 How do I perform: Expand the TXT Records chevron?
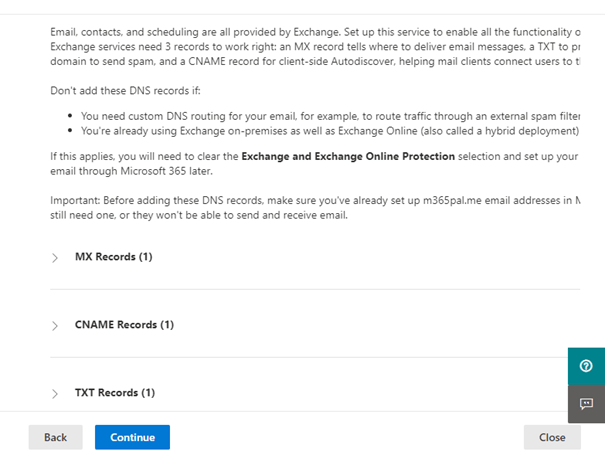click(x=55, y=394)
